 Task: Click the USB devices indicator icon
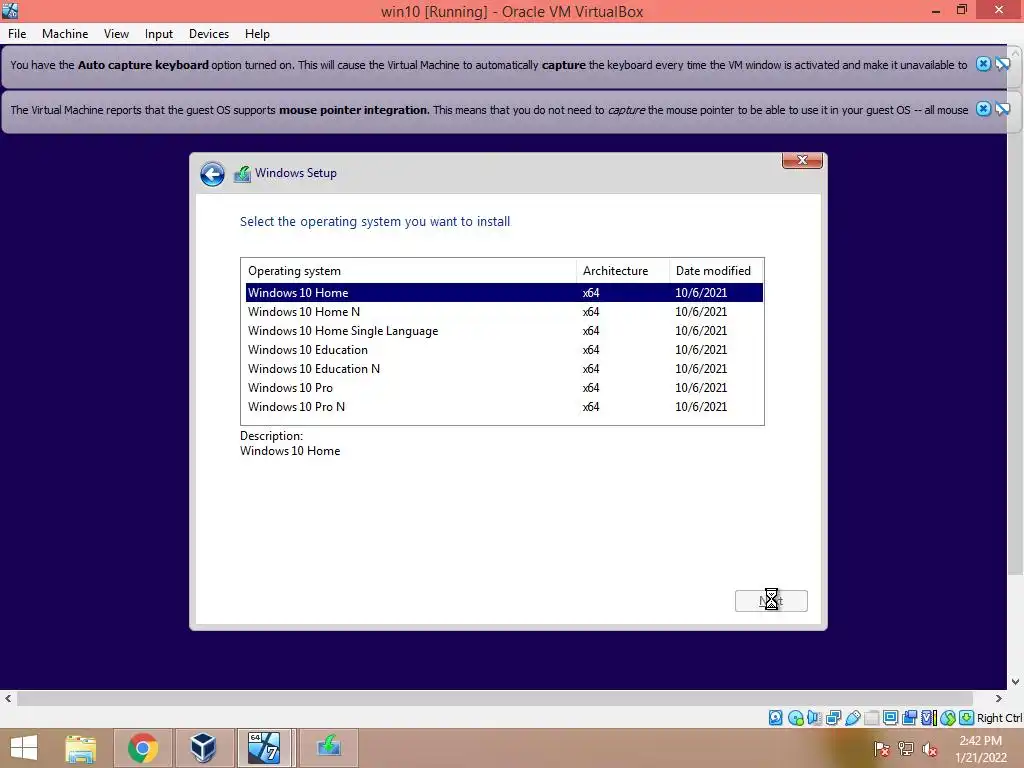(x=852, y=718)
